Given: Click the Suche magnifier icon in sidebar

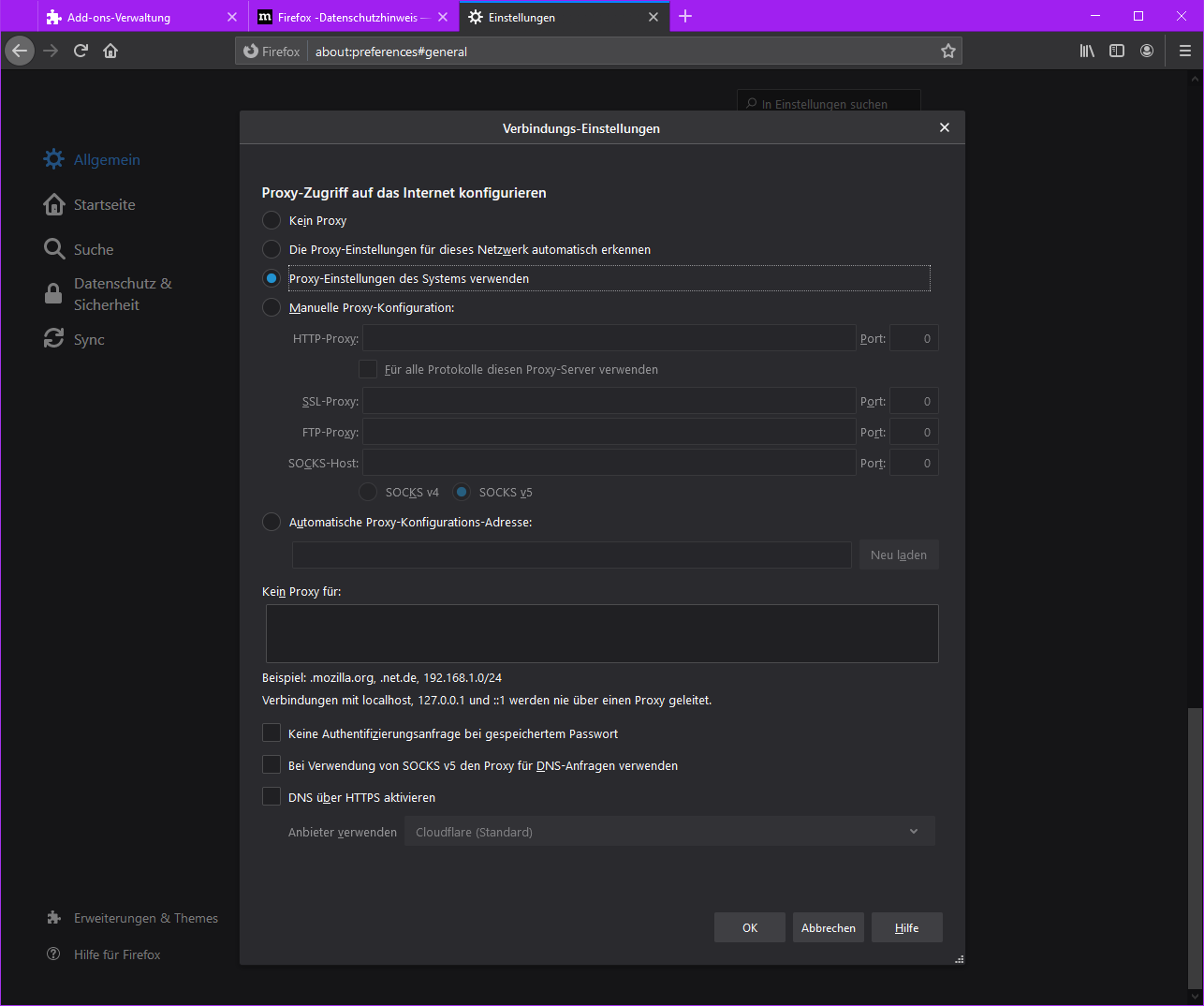Looking at the screenshot, I should 54,249.
